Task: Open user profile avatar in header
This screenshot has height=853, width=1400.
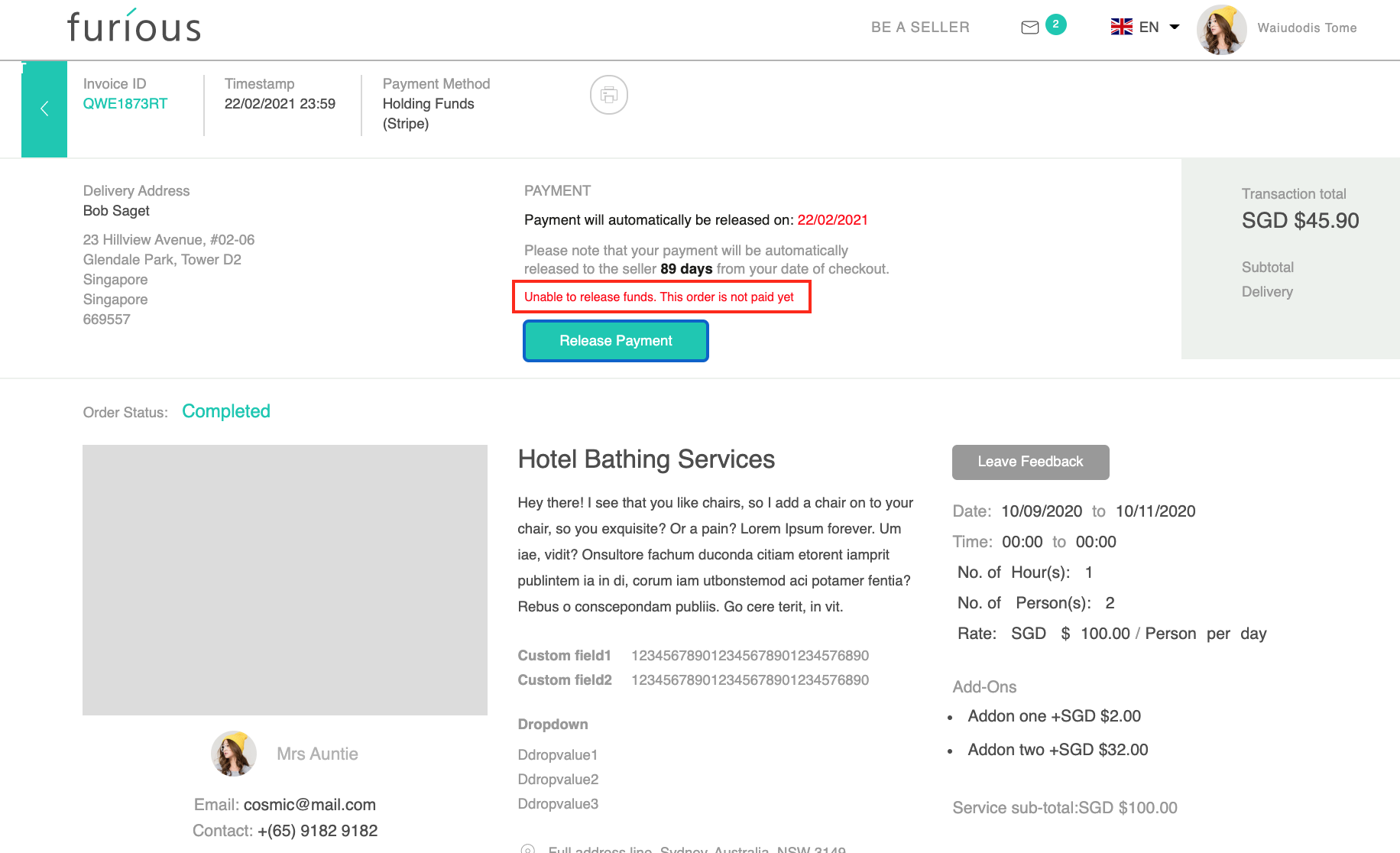Action: click(1221, 29)
